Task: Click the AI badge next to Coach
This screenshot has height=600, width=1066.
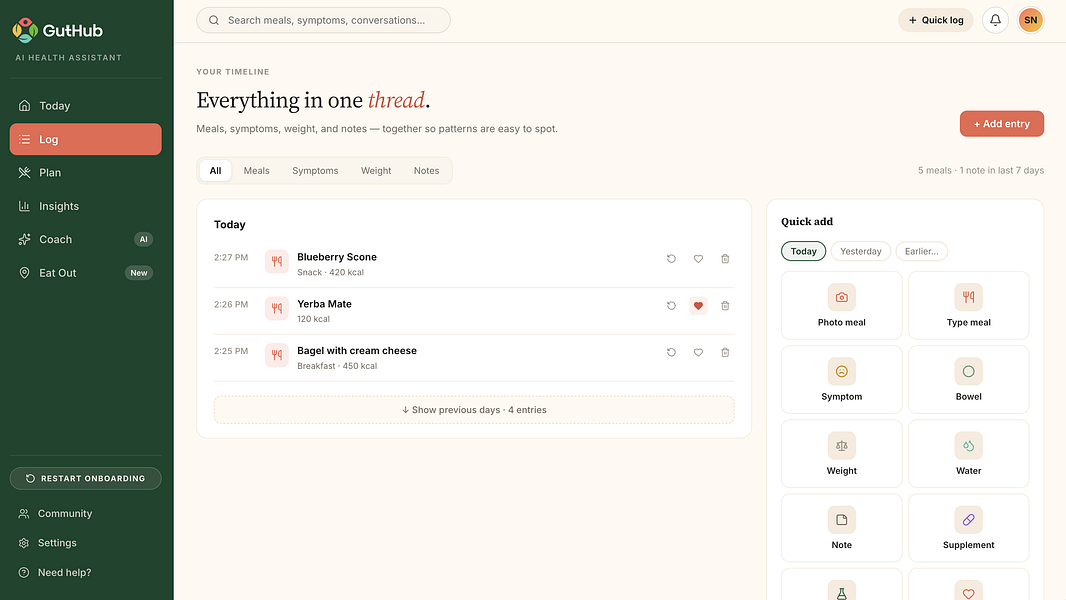Action: pyautogui.click(x=143, y=239)
